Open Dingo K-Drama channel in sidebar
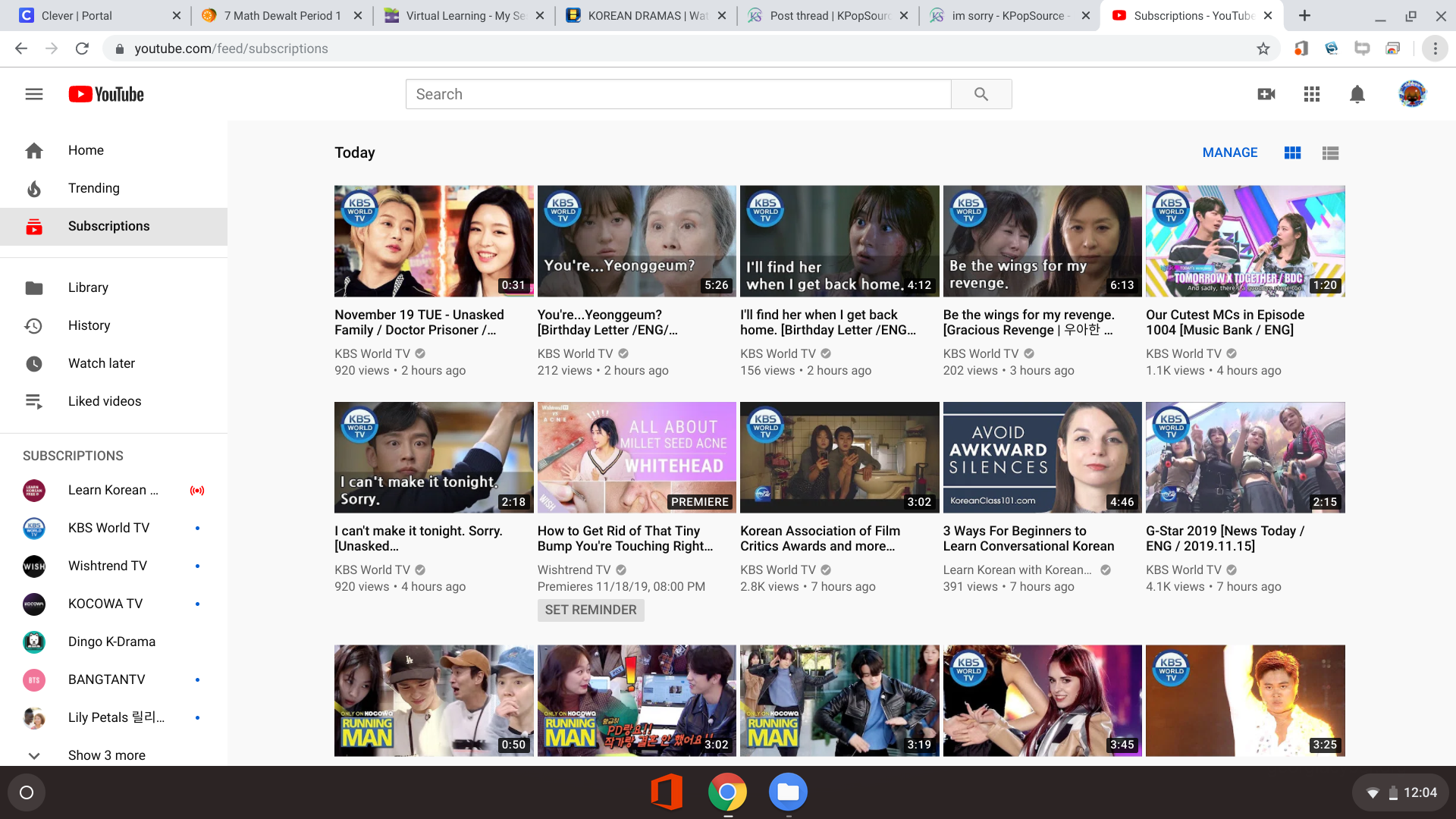The width and height of the screenshot is (1456, 819). [x=114, y=642]
